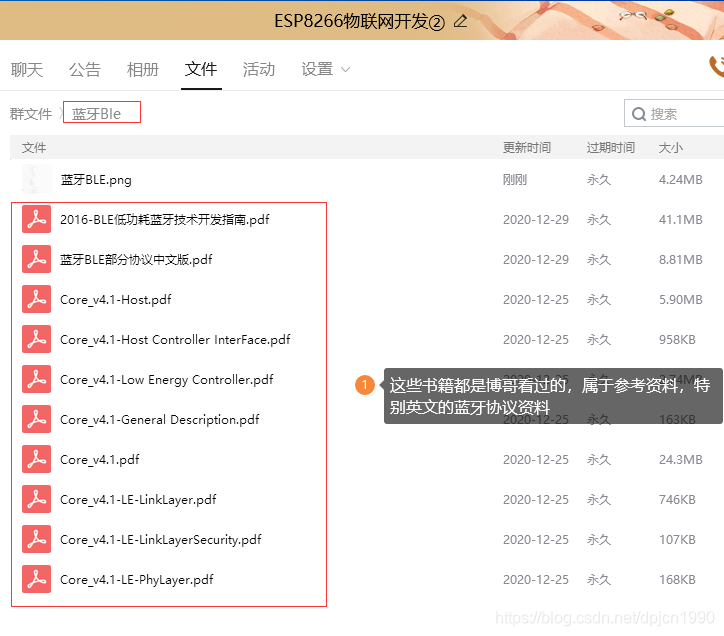Click the 4.24MB size of 蓝牙BLE.png
The height and width of the screenshot is (636, 724).
point(681,179)
